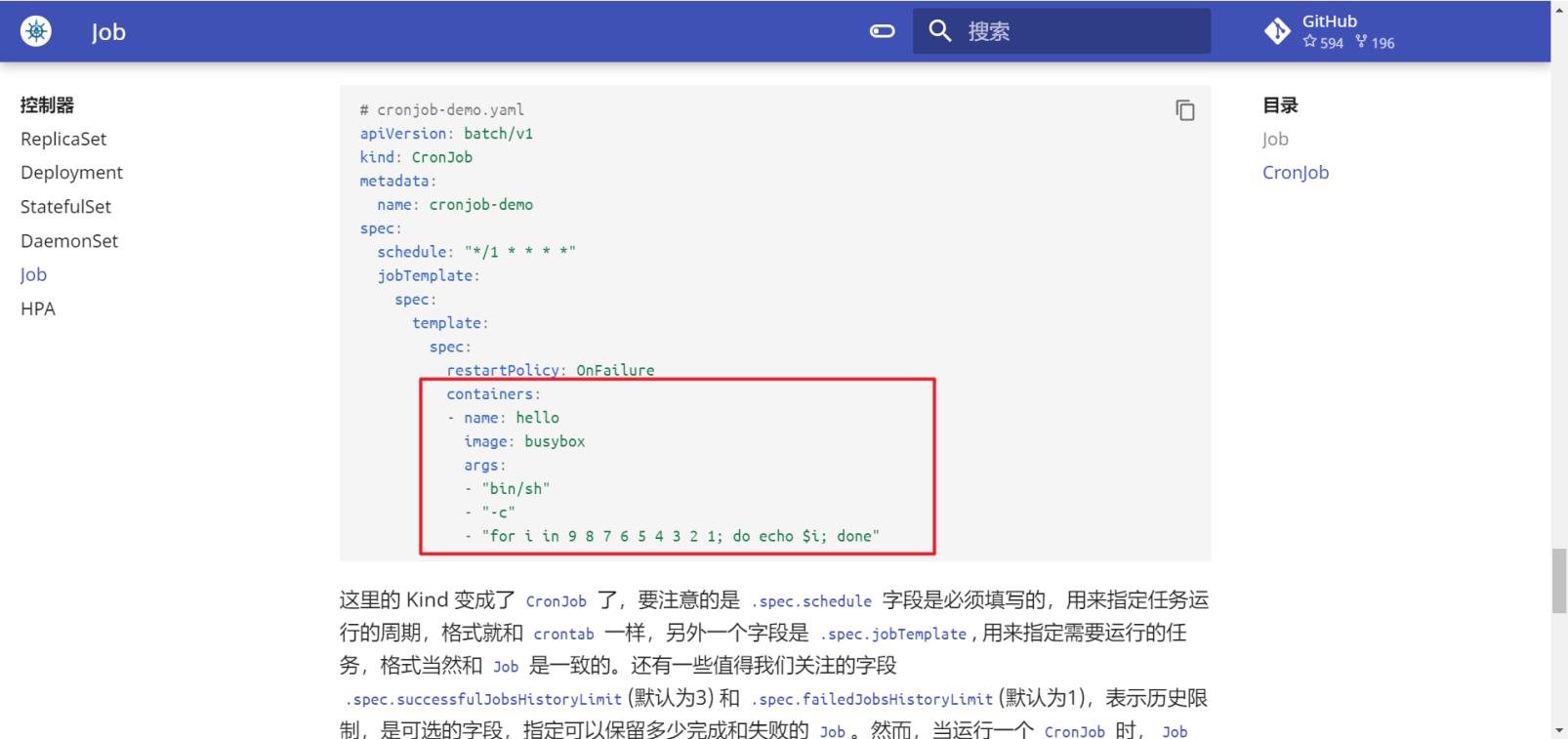Click the inline code 'crontab'

(x=563, y=635)
